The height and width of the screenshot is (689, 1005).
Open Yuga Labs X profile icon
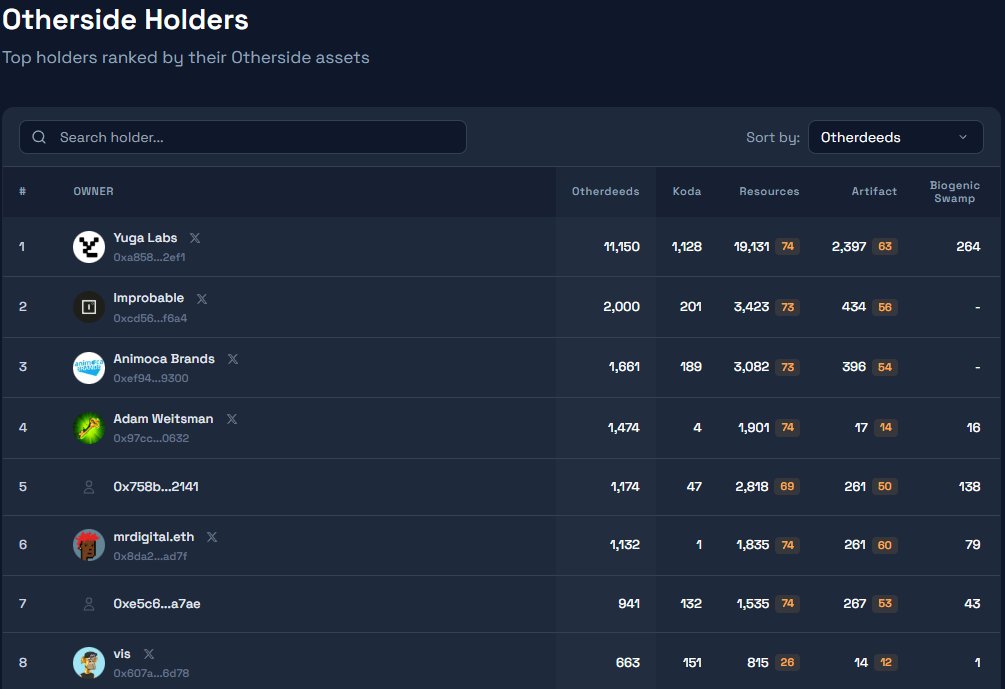[x=195, y=238]
